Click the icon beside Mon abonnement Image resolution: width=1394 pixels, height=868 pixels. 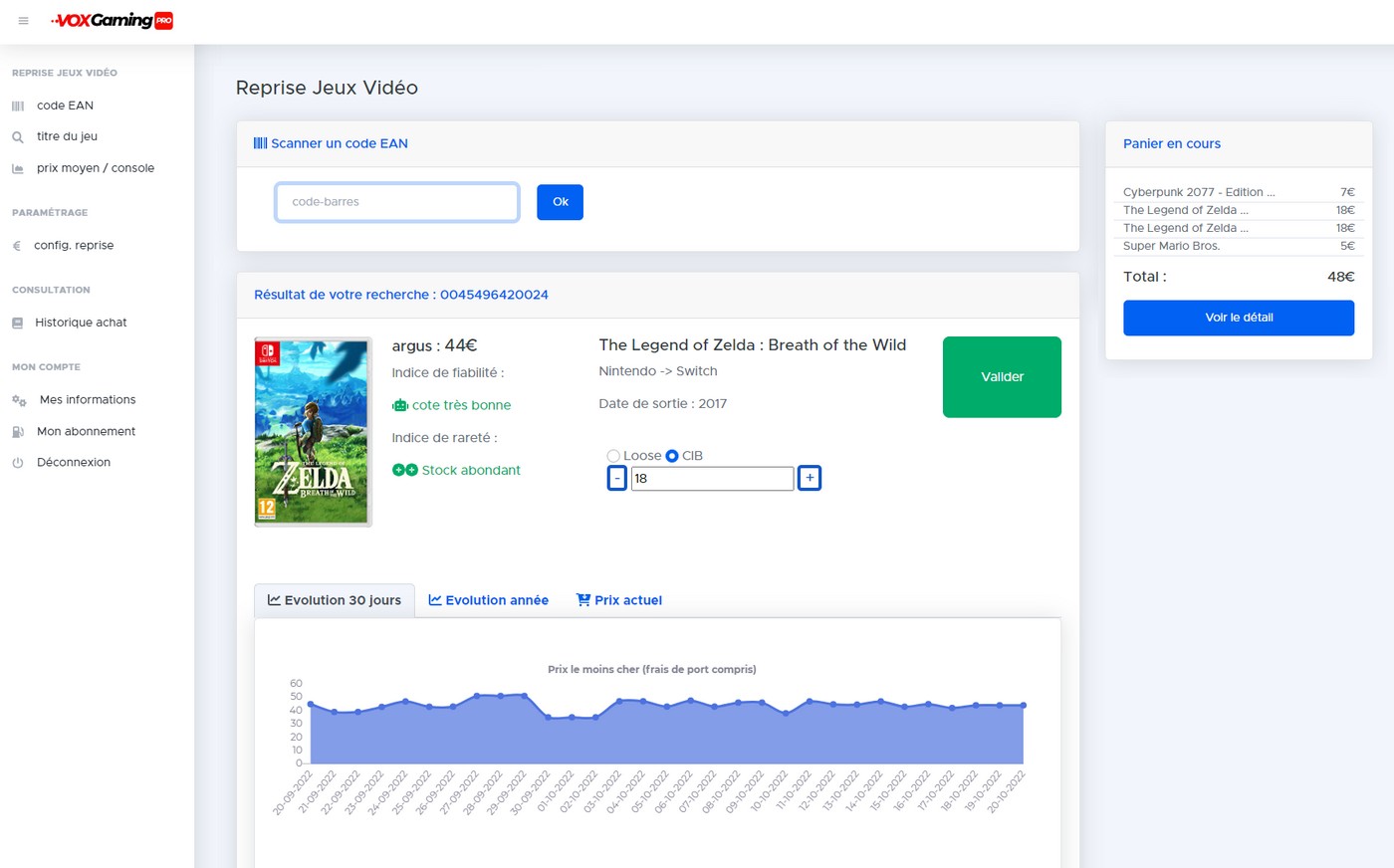tap(18, 432)
